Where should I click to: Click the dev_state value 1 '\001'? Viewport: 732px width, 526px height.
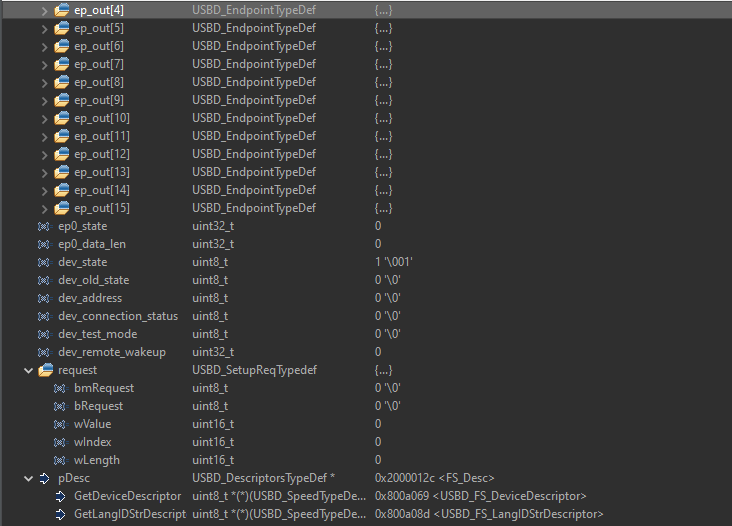[394, 262]
